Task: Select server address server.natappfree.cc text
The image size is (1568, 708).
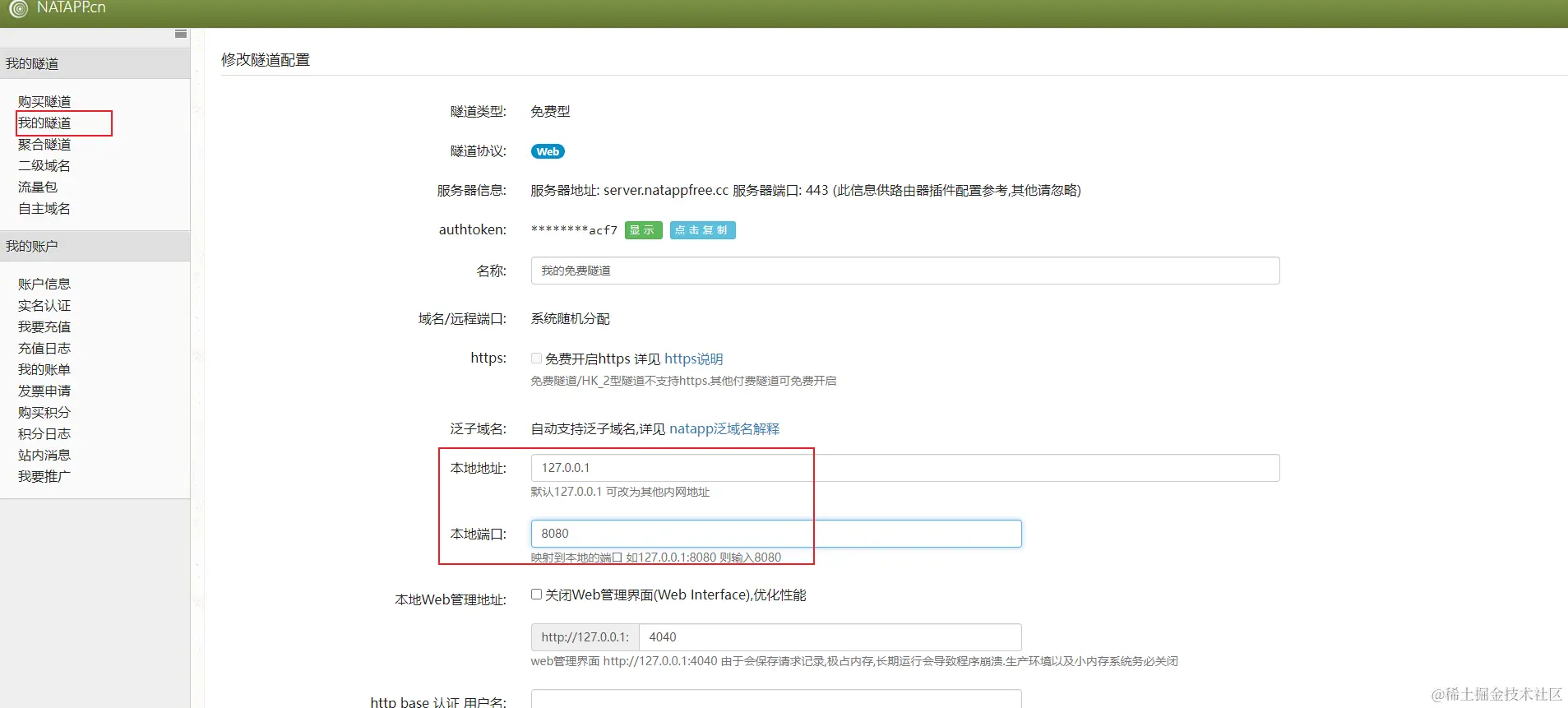Action: click(666, 190)
